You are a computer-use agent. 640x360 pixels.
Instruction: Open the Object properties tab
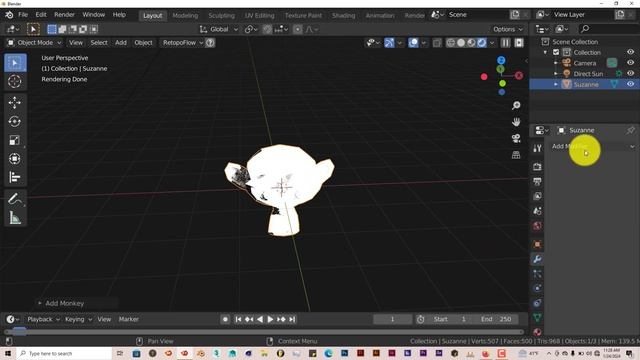click(x=538, y=244)
